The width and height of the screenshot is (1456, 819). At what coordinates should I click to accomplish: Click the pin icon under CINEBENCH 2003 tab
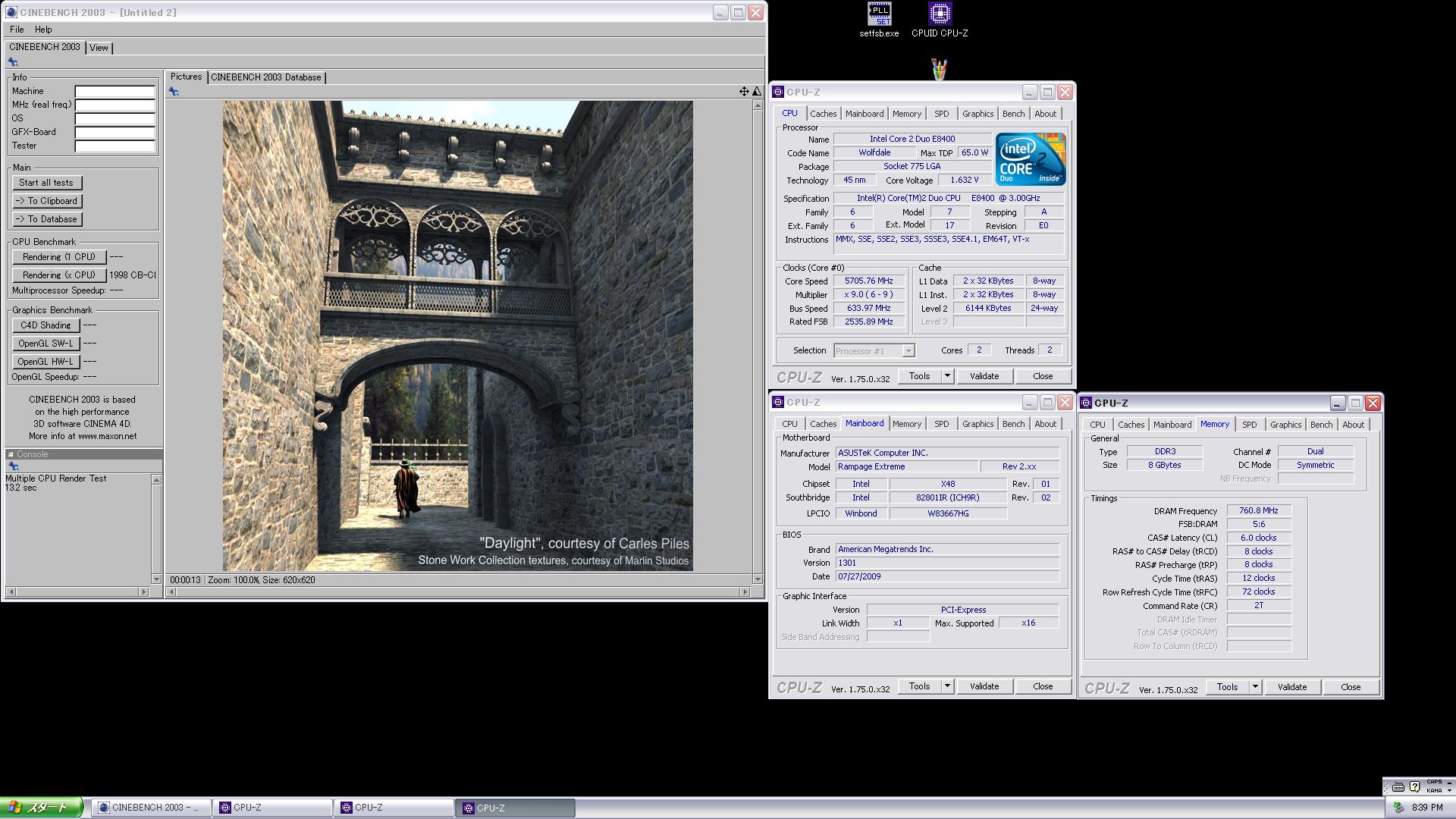tap(13, 62)
